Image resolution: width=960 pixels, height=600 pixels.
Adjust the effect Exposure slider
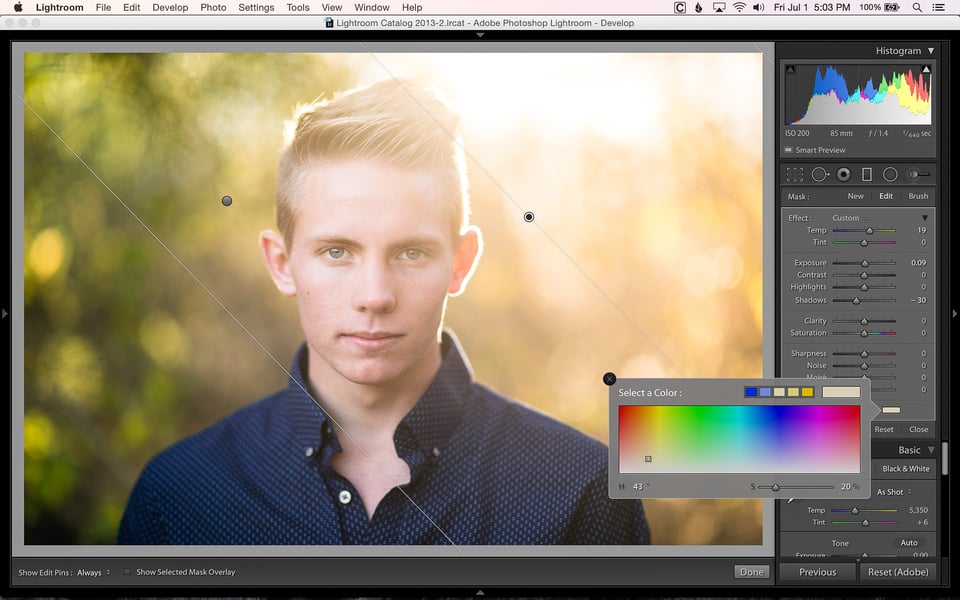tap(864, 263)
